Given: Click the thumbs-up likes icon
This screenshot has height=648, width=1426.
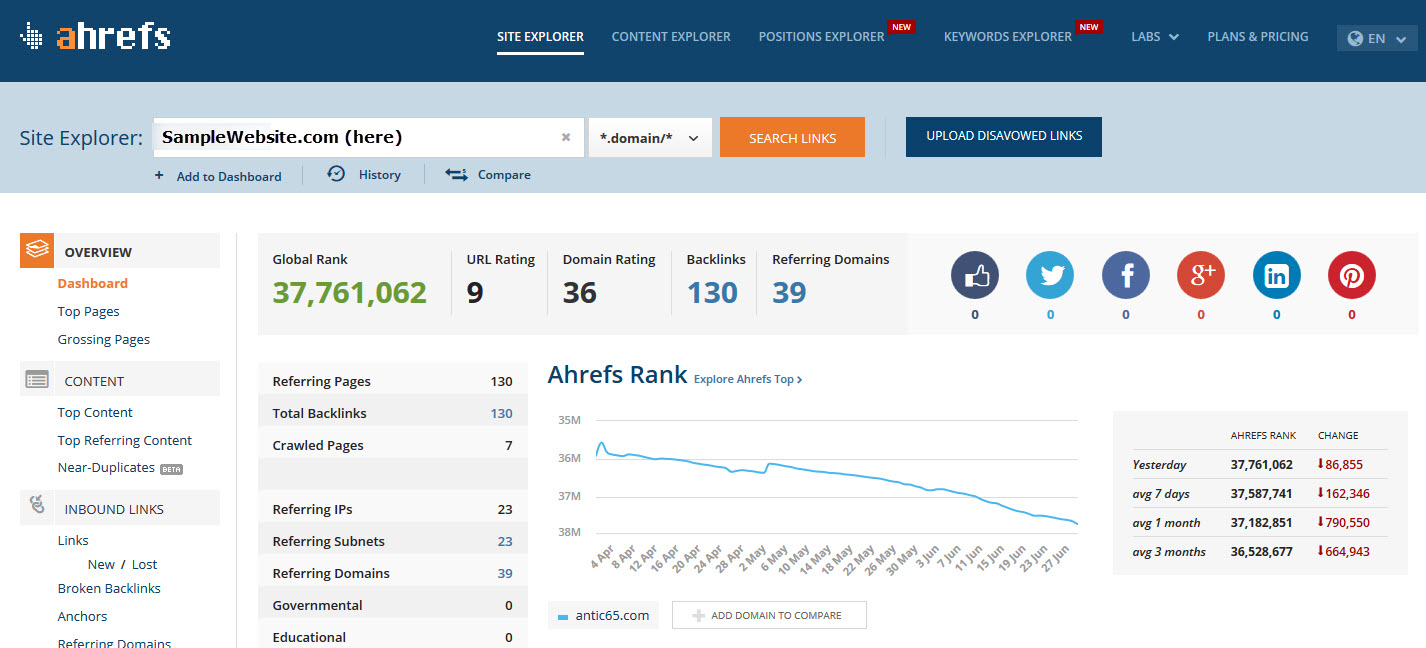Looking at the screenshot, I should [974, 274].
